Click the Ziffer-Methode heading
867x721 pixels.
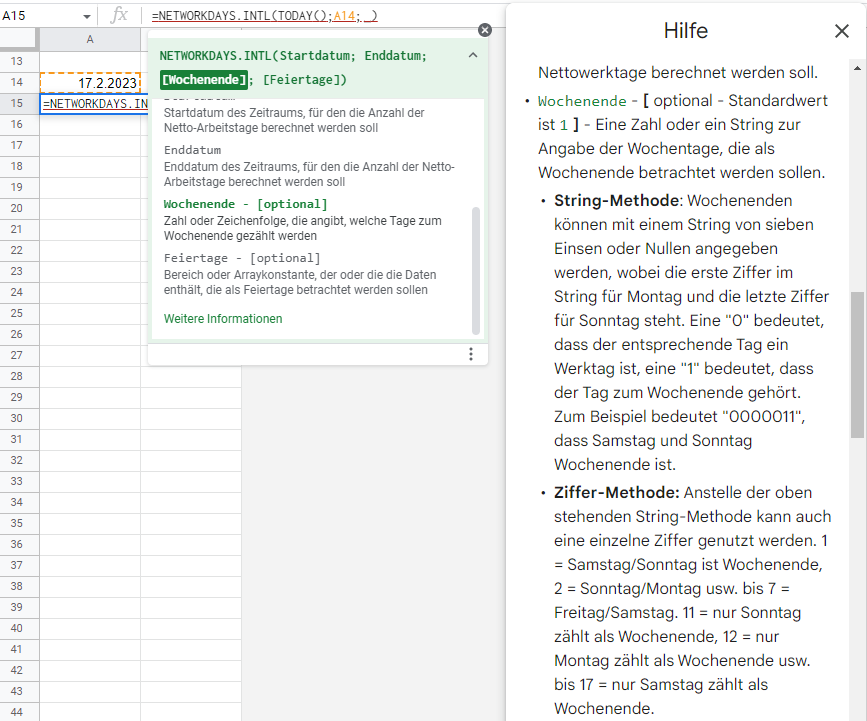click(617, 492)
